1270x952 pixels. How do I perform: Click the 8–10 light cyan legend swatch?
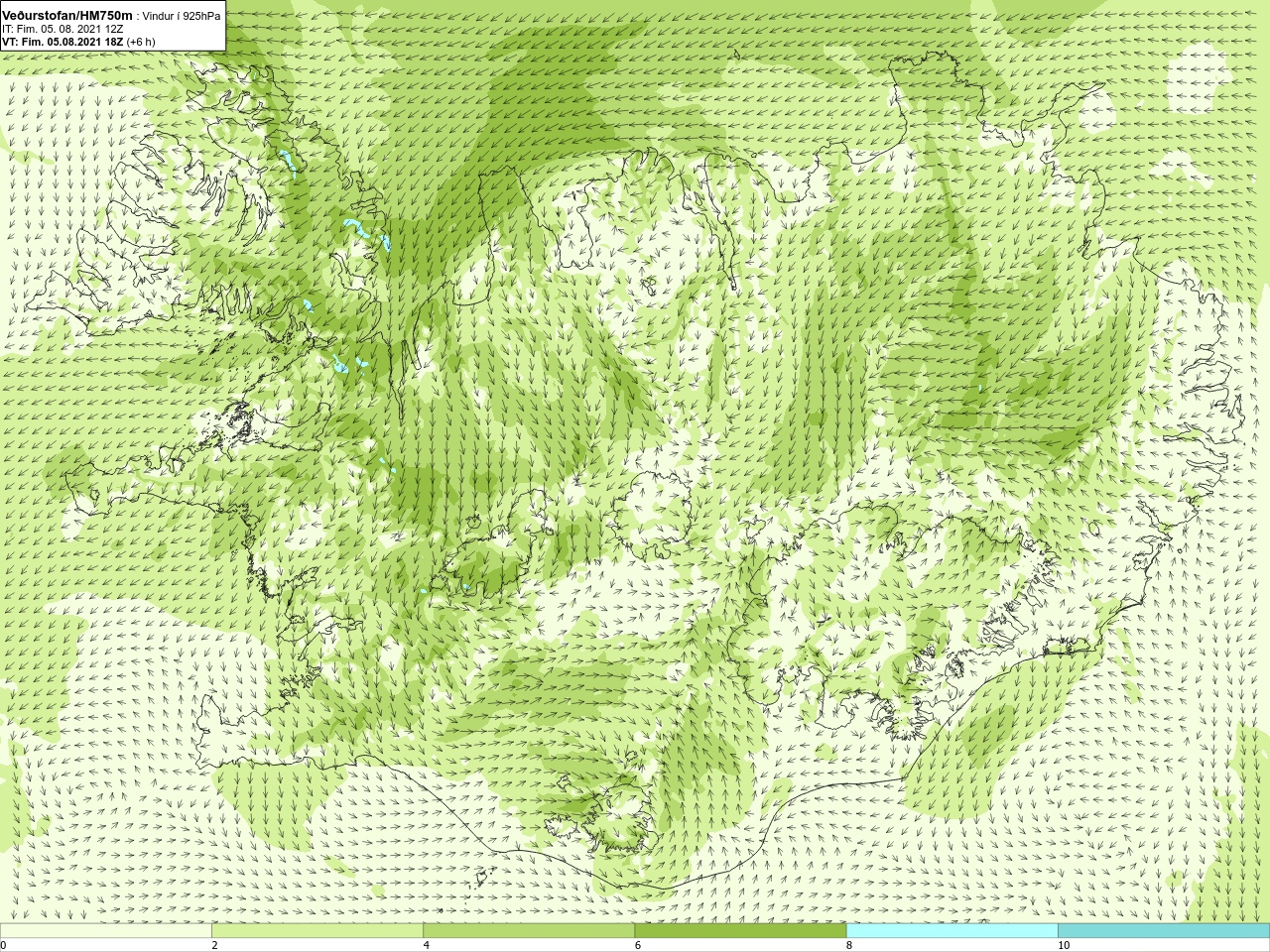click(x=952, y=931)
